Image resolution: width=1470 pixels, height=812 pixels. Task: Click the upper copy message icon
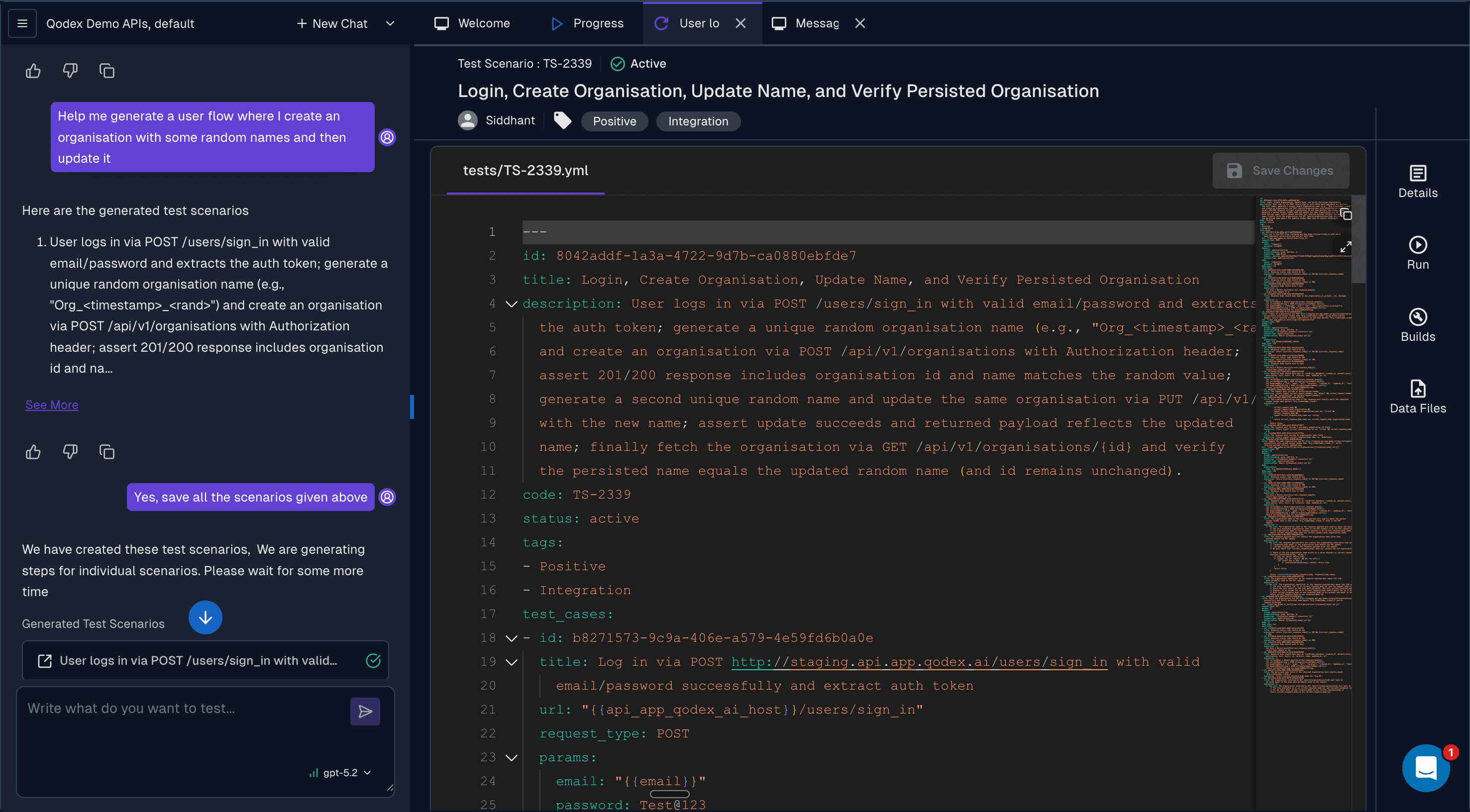[106, 71]
